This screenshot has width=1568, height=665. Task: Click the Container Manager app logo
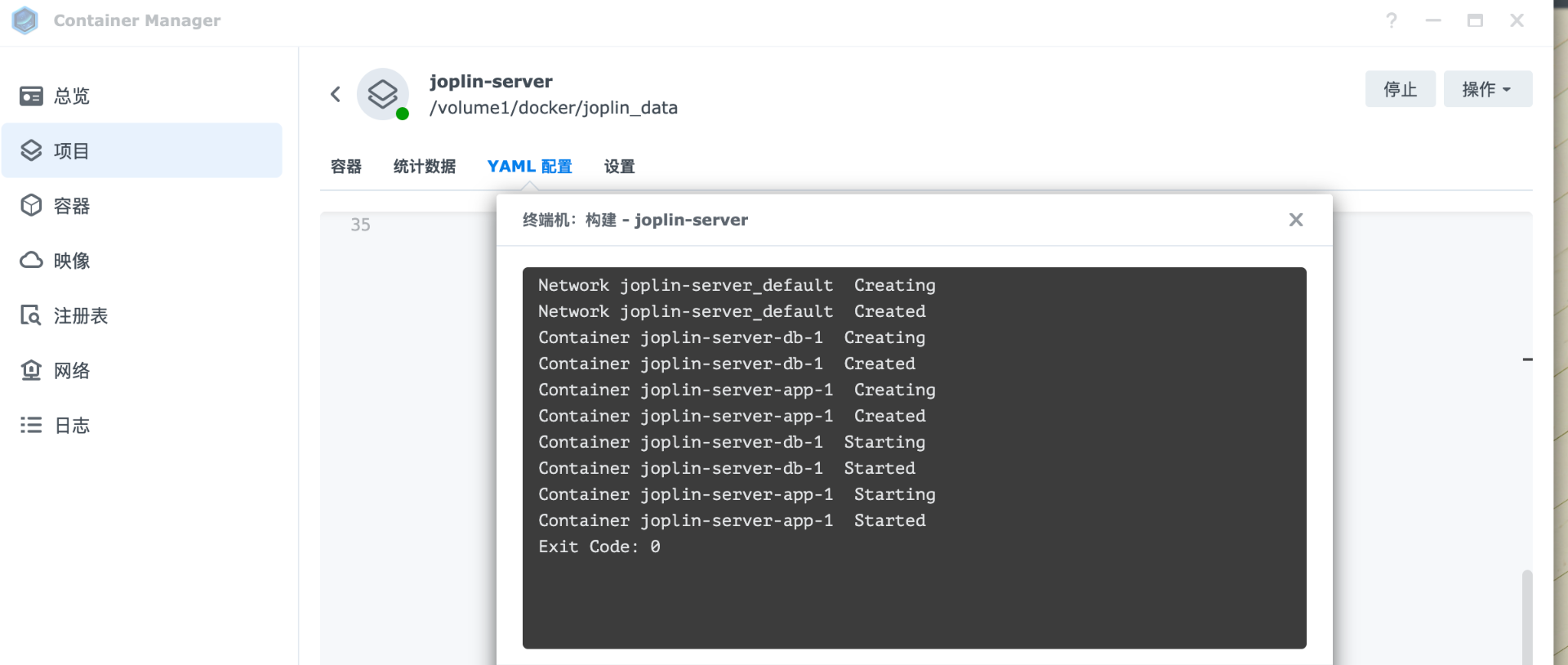(x=25, y=20)
